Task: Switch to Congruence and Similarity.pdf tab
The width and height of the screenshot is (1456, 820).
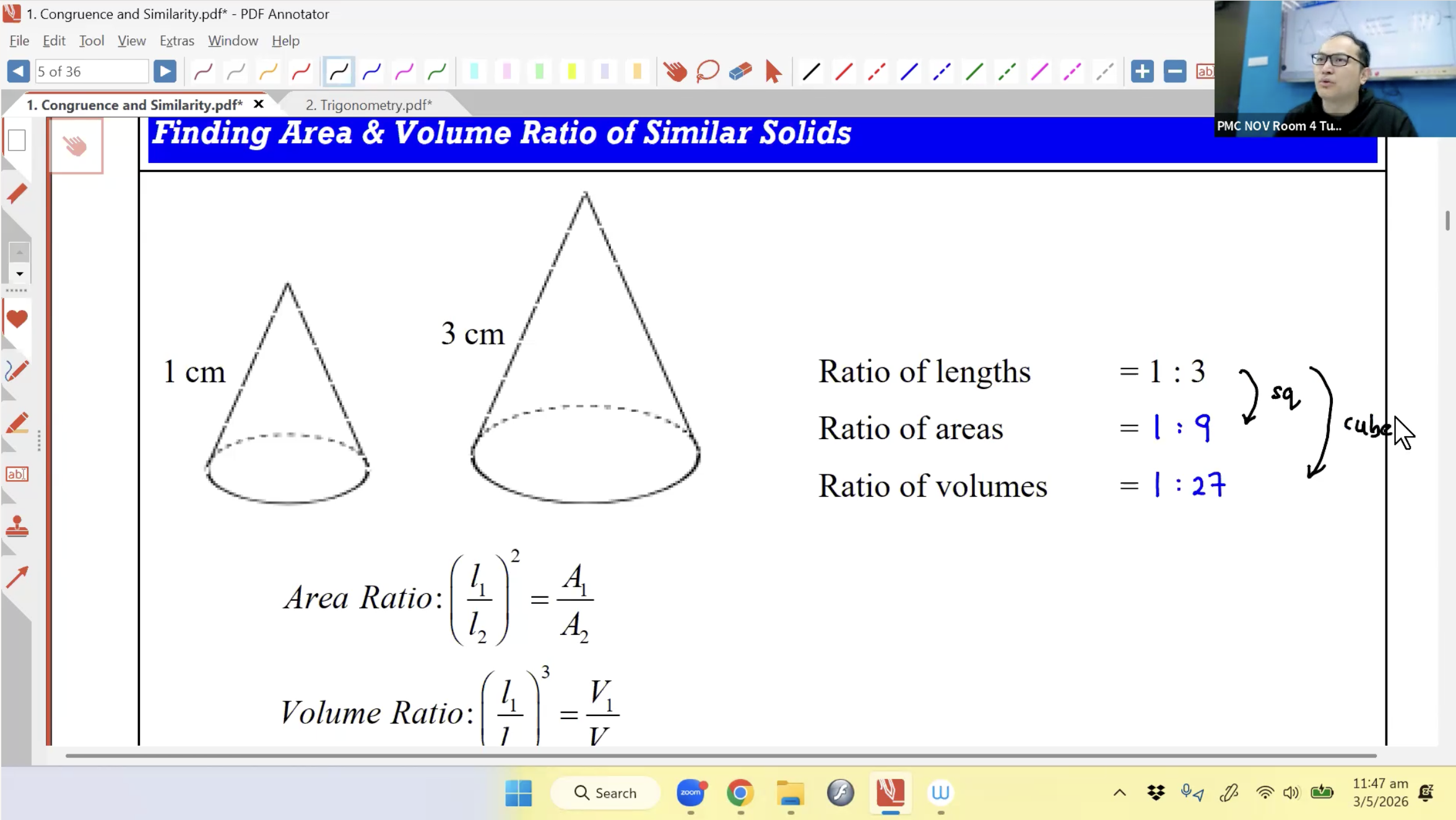Action: coord(134,105)
